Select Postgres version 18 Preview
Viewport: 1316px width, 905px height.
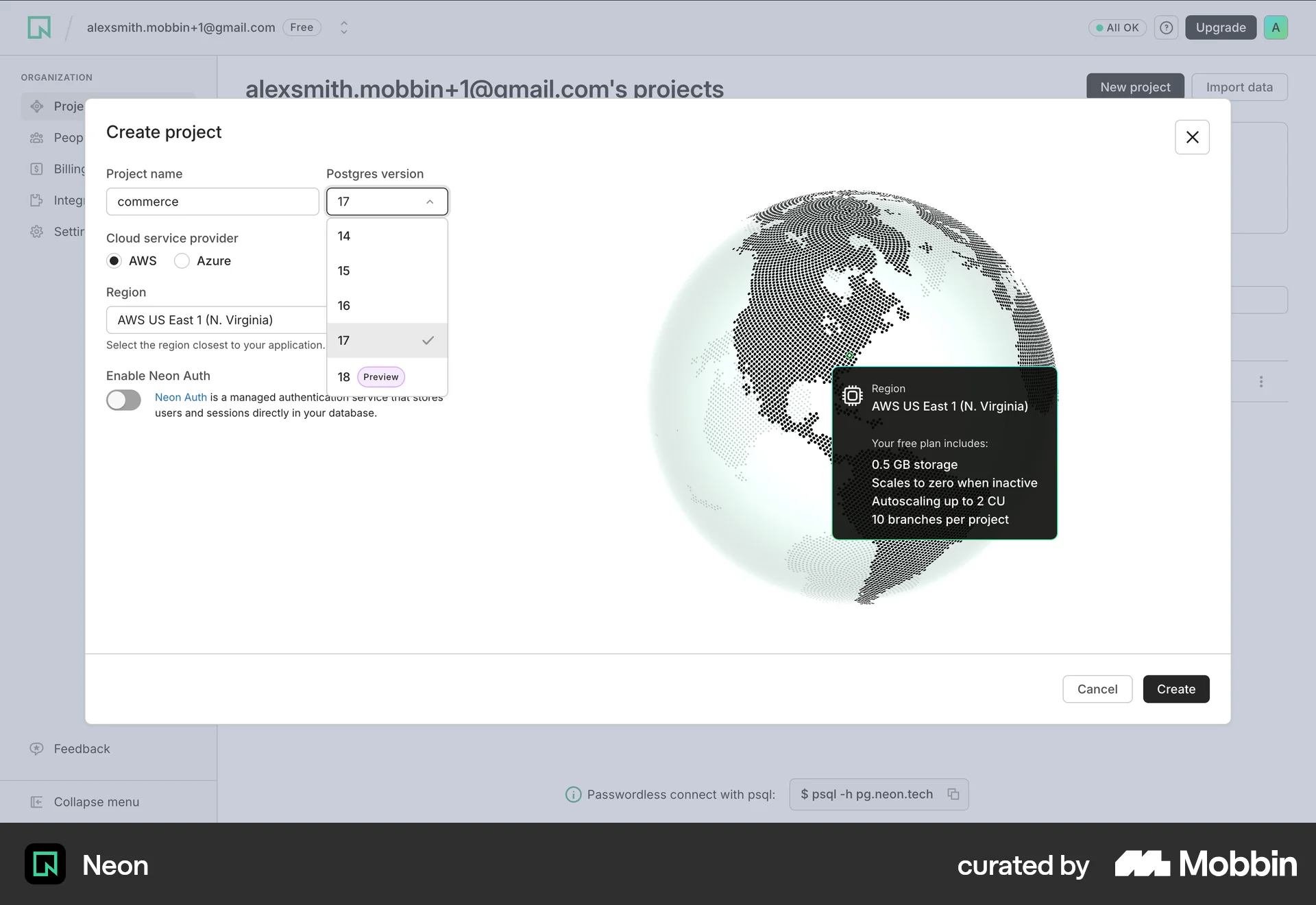coord(387,377)
